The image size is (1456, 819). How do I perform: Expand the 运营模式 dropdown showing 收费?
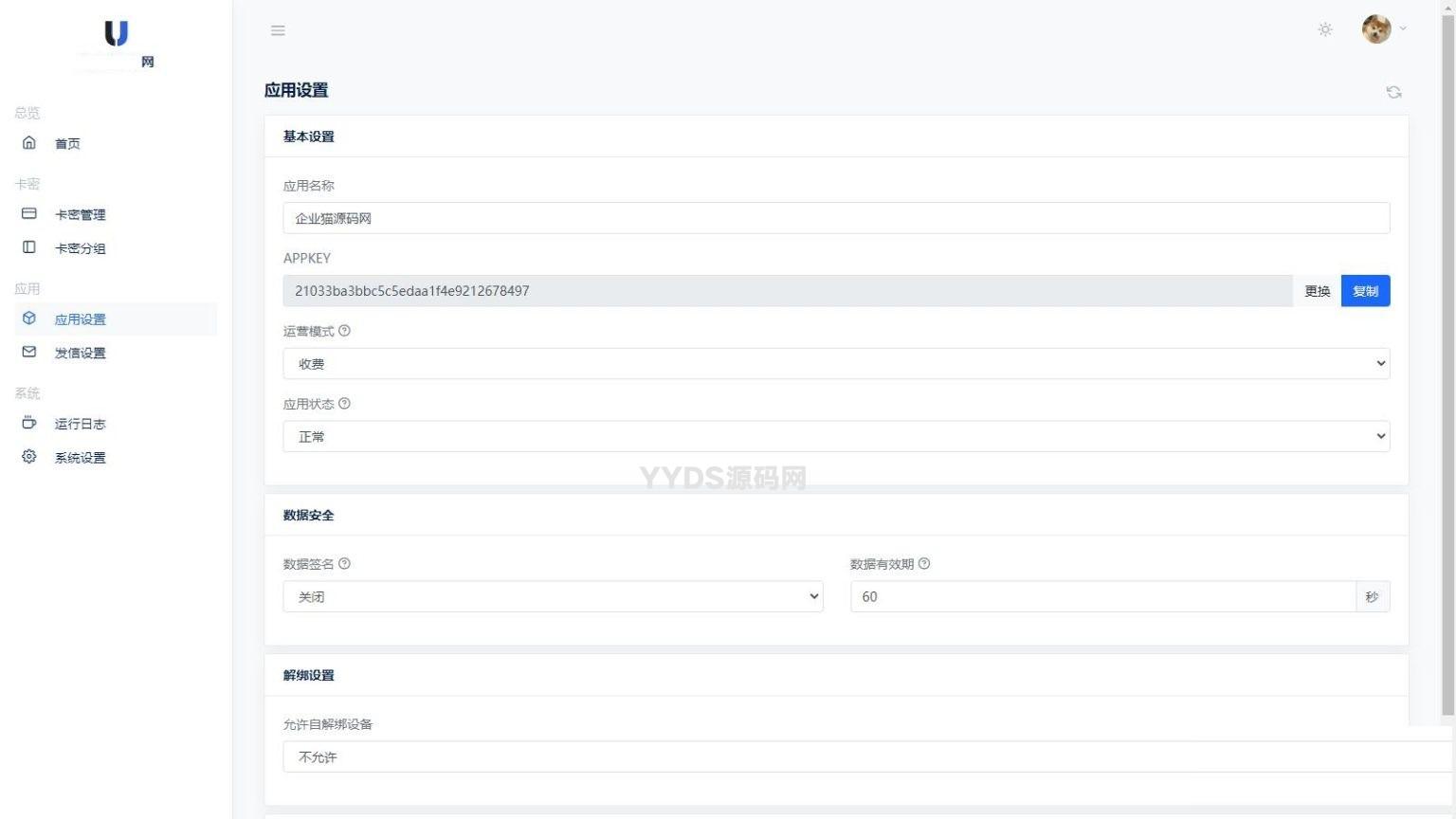(835, 364)
